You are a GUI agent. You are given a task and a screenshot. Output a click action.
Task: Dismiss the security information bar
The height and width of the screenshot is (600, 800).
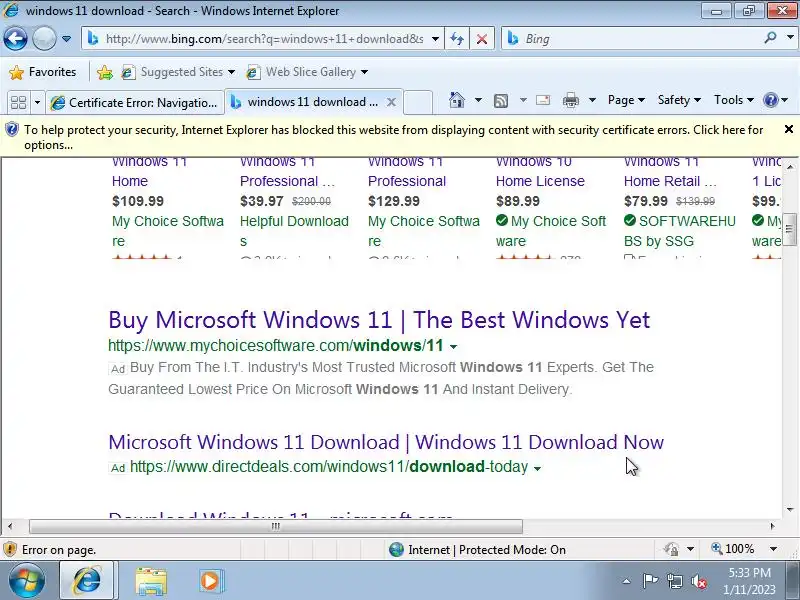pyautogui.click(x=789, y=129)
